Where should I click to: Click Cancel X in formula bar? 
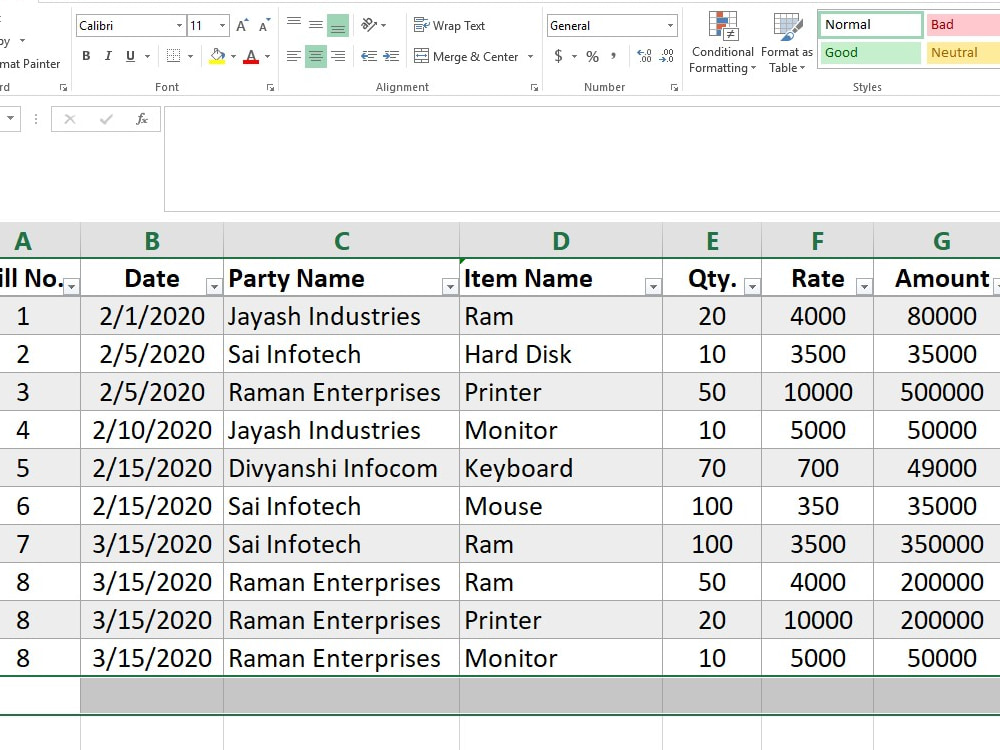coord(70,119)
